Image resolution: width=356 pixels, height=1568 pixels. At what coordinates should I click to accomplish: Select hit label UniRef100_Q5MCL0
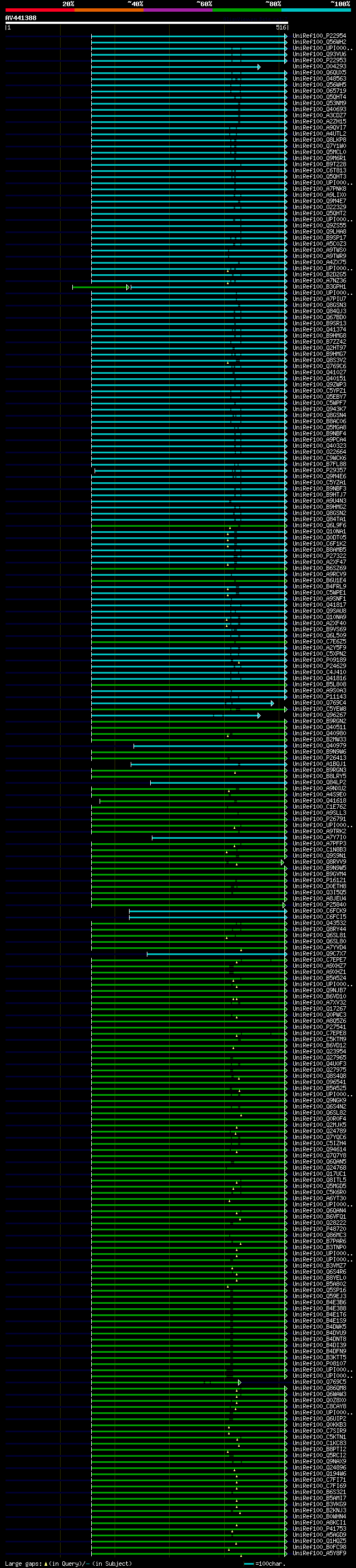coord(319,152)
